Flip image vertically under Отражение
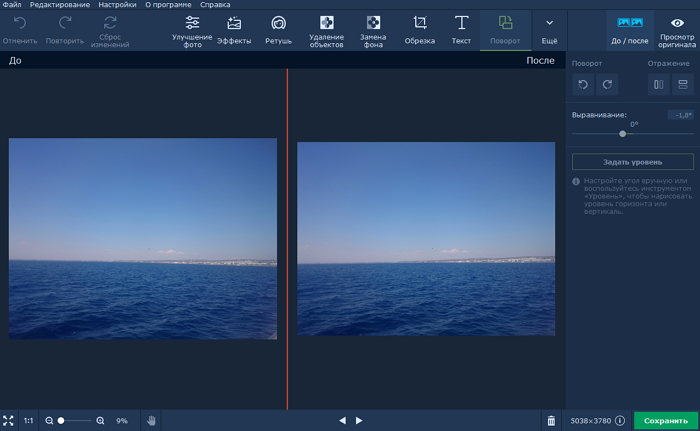This screenshot has height=431, width=700. point(682,85)
